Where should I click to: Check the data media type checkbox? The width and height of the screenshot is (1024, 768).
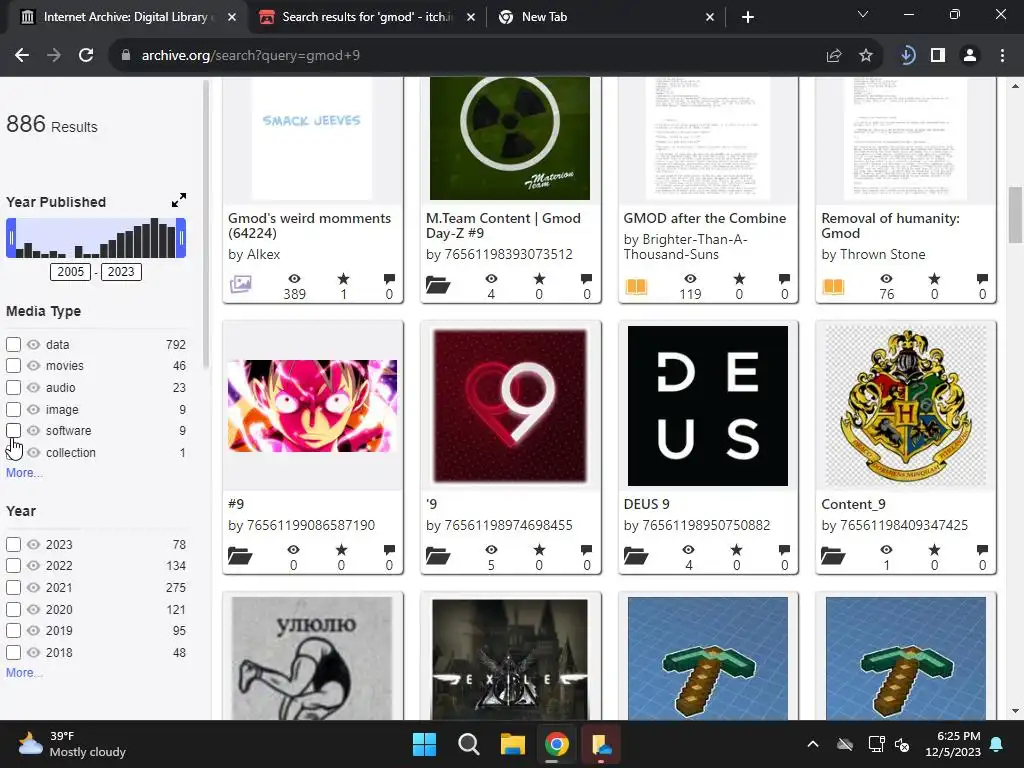[x=13, y=344]
